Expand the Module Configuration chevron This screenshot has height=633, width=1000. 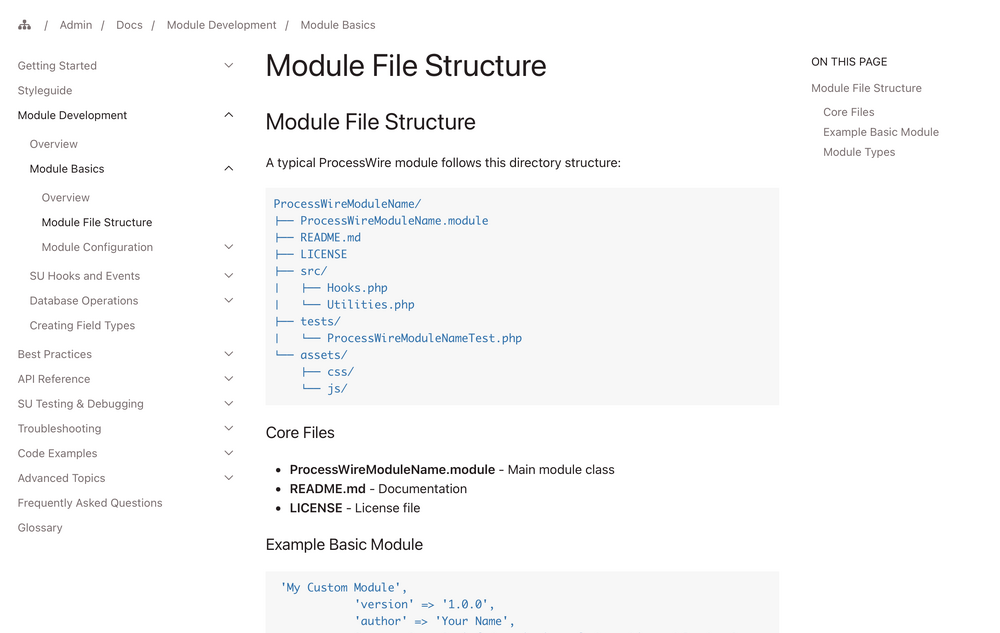[229, 247]
